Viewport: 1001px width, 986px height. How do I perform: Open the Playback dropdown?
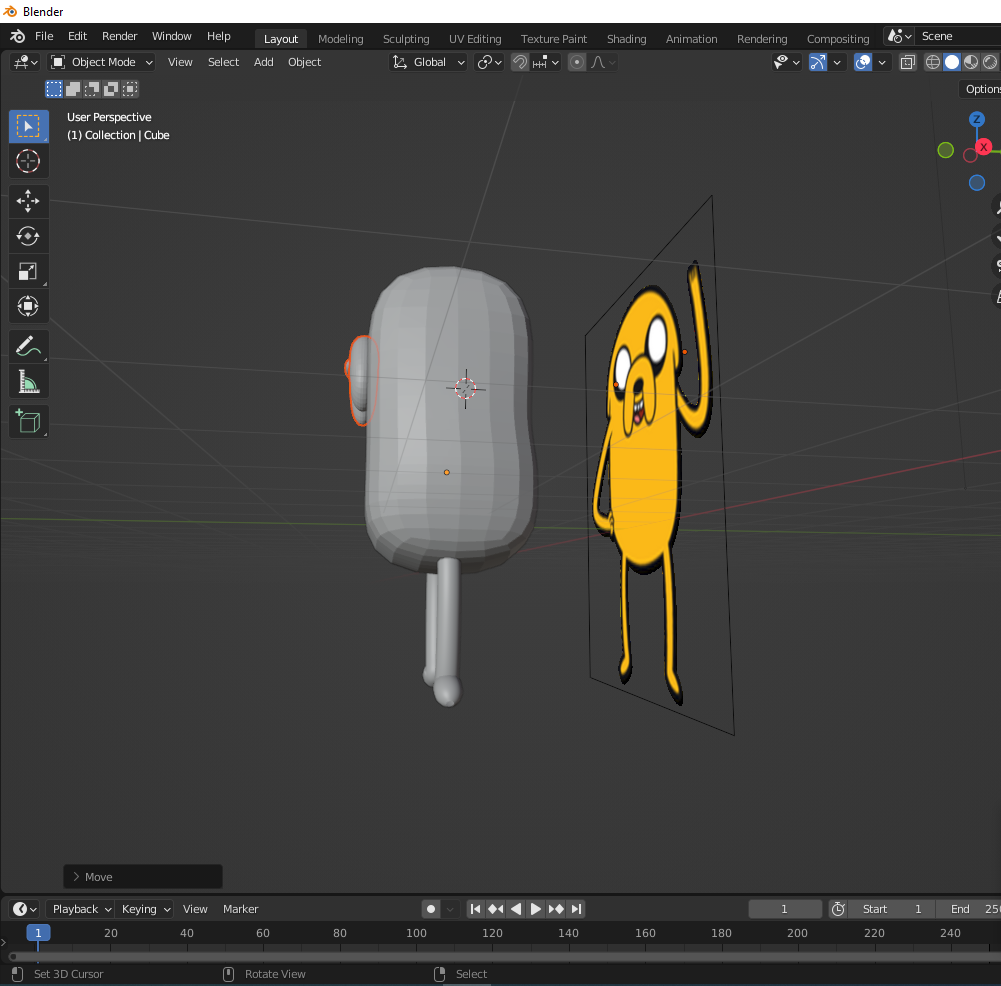click(x=82, y=909)
